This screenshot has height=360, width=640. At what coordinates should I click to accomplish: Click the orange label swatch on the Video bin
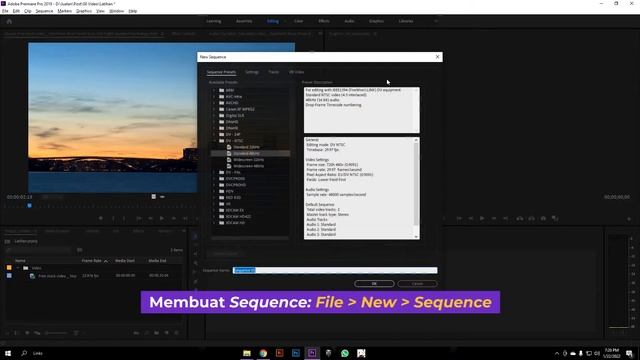(9, 268)
